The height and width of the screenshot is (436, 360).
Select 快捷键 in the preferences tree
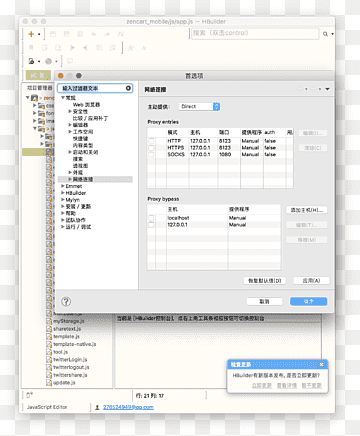(80, 138)
